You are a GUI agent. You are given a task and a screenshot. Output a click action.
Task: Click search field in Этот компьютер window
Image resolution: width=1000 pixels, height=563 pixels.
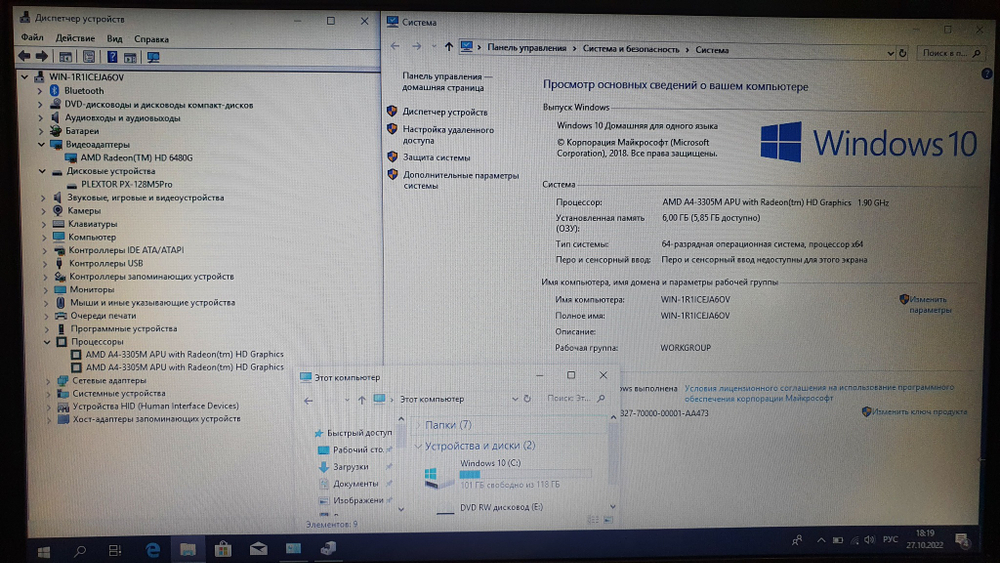click(x=575, y=398)
